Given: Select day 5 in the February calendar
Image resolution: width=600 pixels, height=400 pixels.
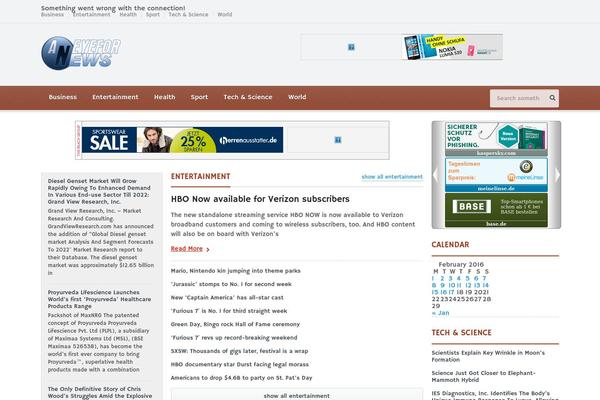Looking at the screenshot, I should [467, 279].
